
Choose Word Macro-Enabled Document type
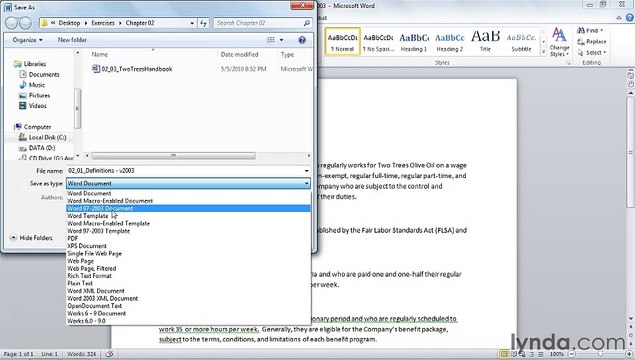(188, 201)
